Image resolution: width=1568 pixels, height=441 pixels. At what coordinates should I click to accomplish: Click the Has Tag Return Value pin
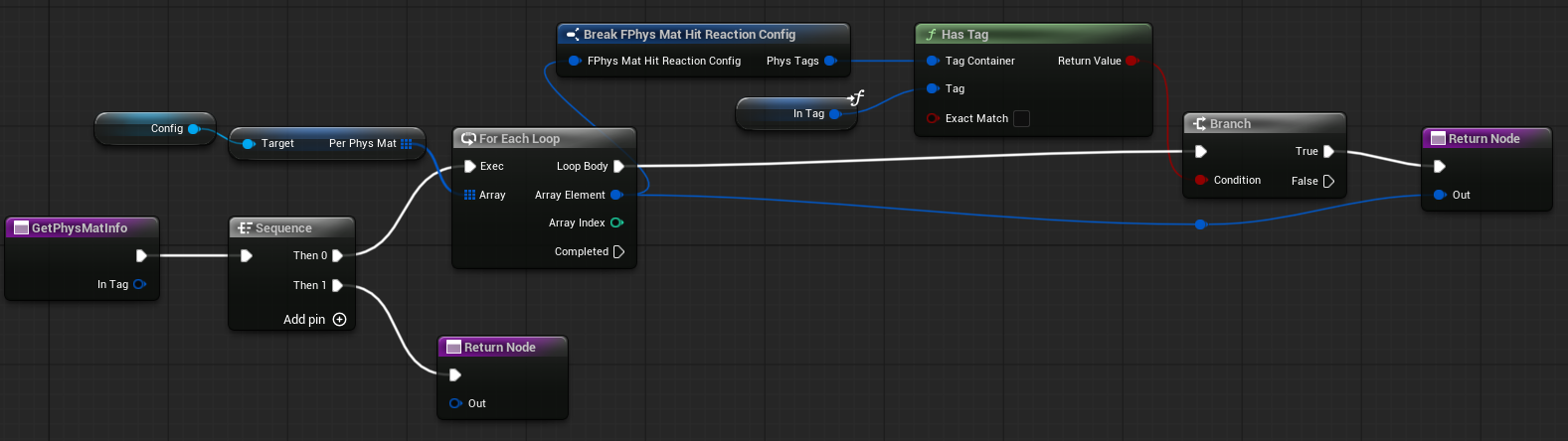[x=1132, y=61]
